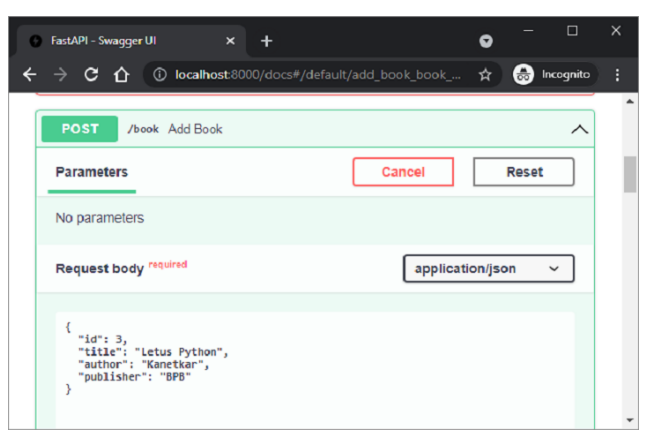This screenshot has width=654, height=440.
Task: Click the site information icon
Action: pos(156,75)
